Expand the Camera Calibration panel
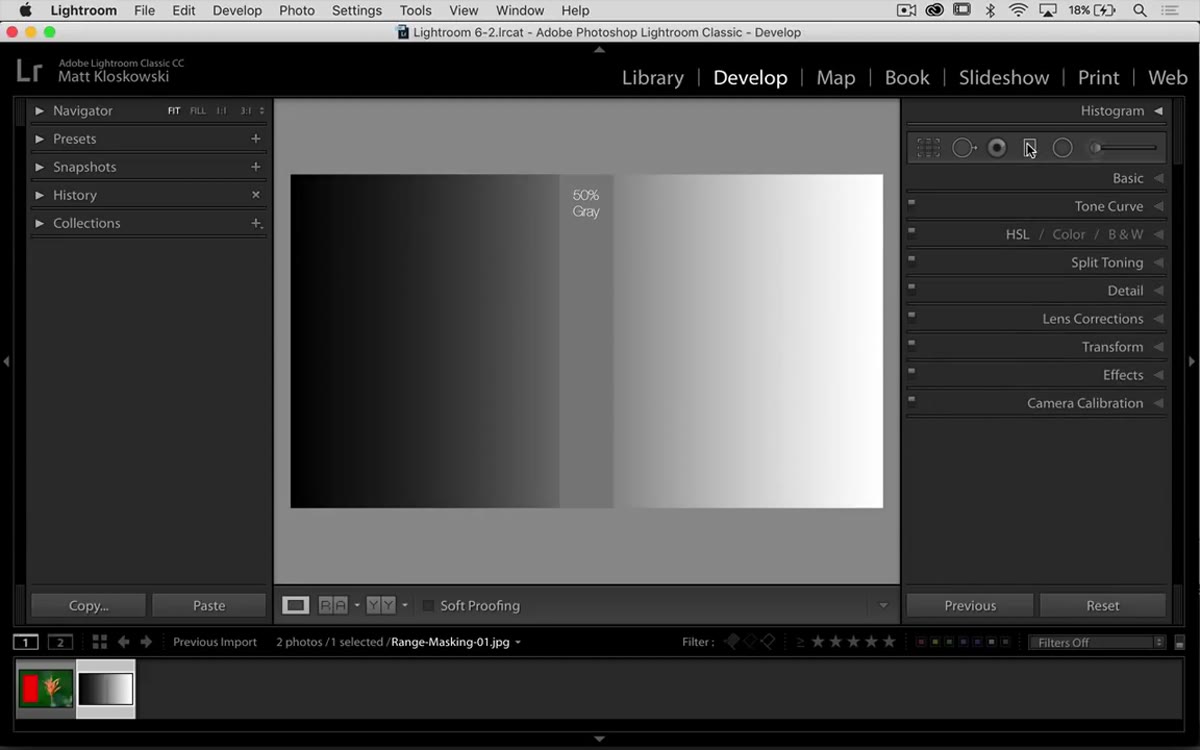Viewport: 1200px width, 750px height. (x=1159, y=403)
